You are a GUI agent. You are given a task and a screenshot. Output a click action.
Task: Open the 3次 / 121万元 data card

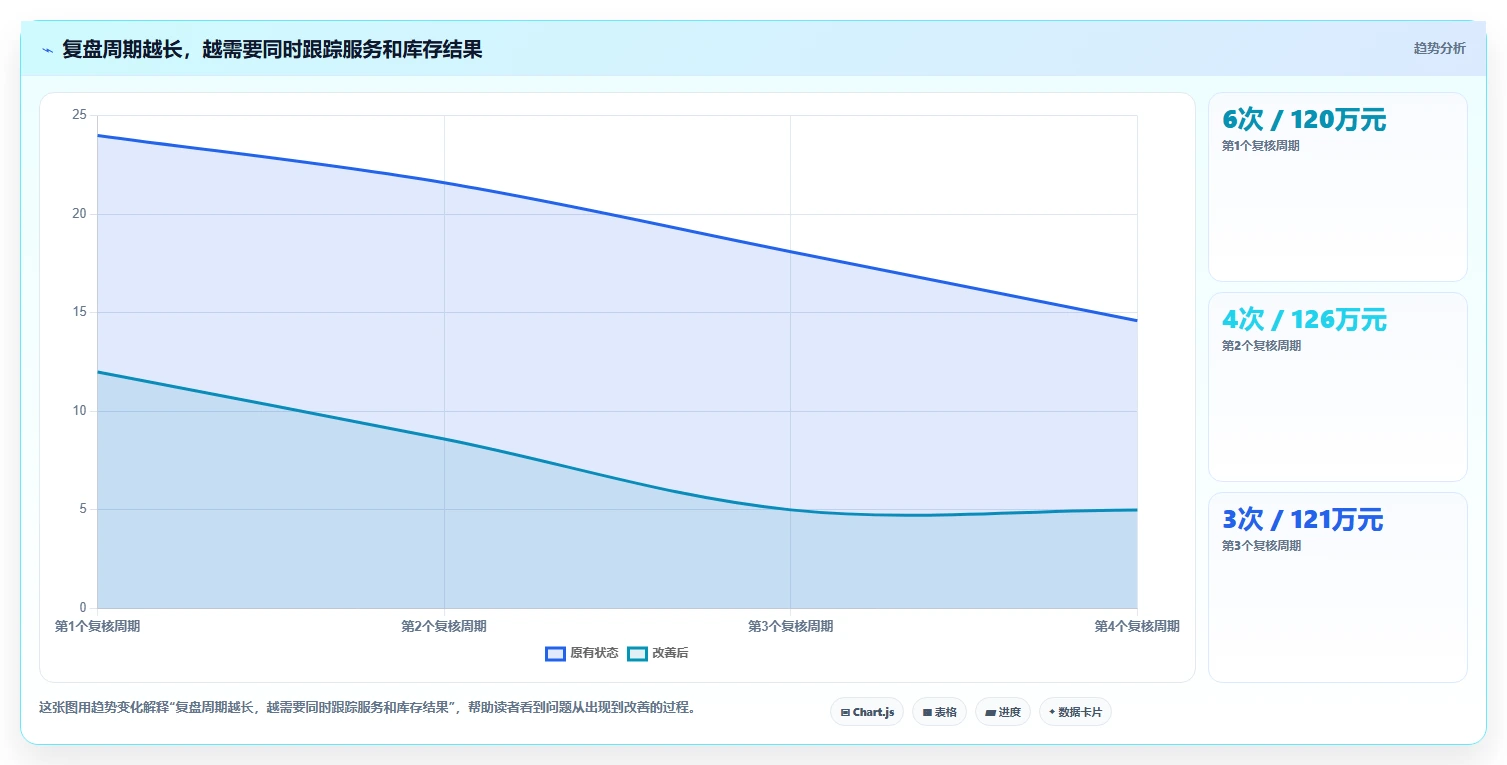coord(1337,587)
